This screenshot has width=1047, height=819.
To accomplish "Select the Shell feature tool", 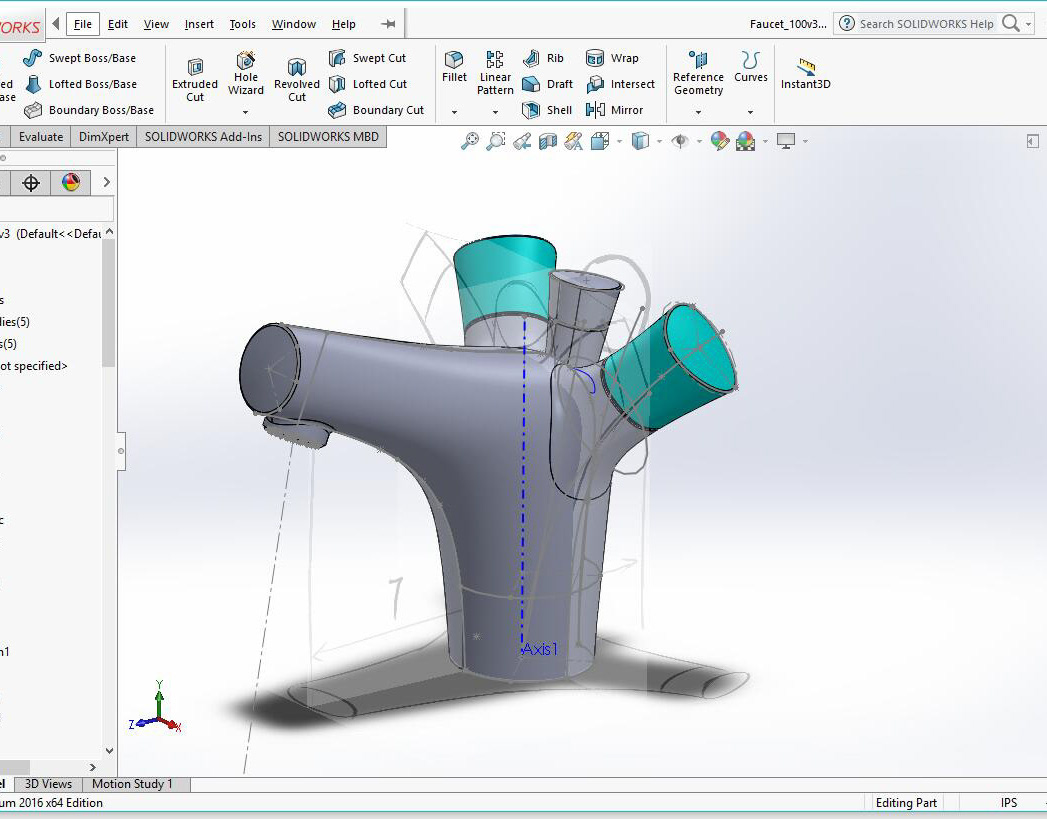I will click(547, 110).
